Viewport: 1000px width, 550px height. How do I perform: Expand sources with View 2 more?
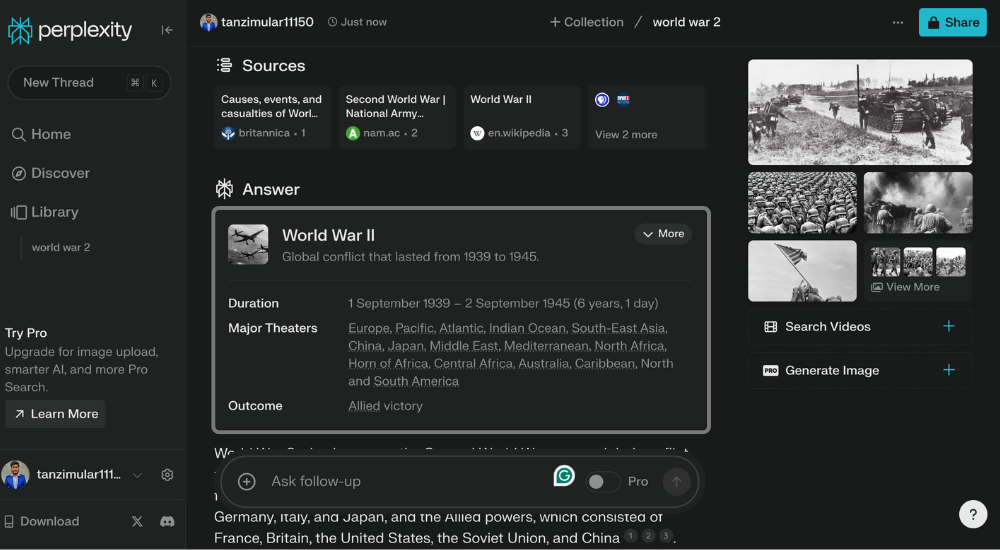(x=626, y=134)
